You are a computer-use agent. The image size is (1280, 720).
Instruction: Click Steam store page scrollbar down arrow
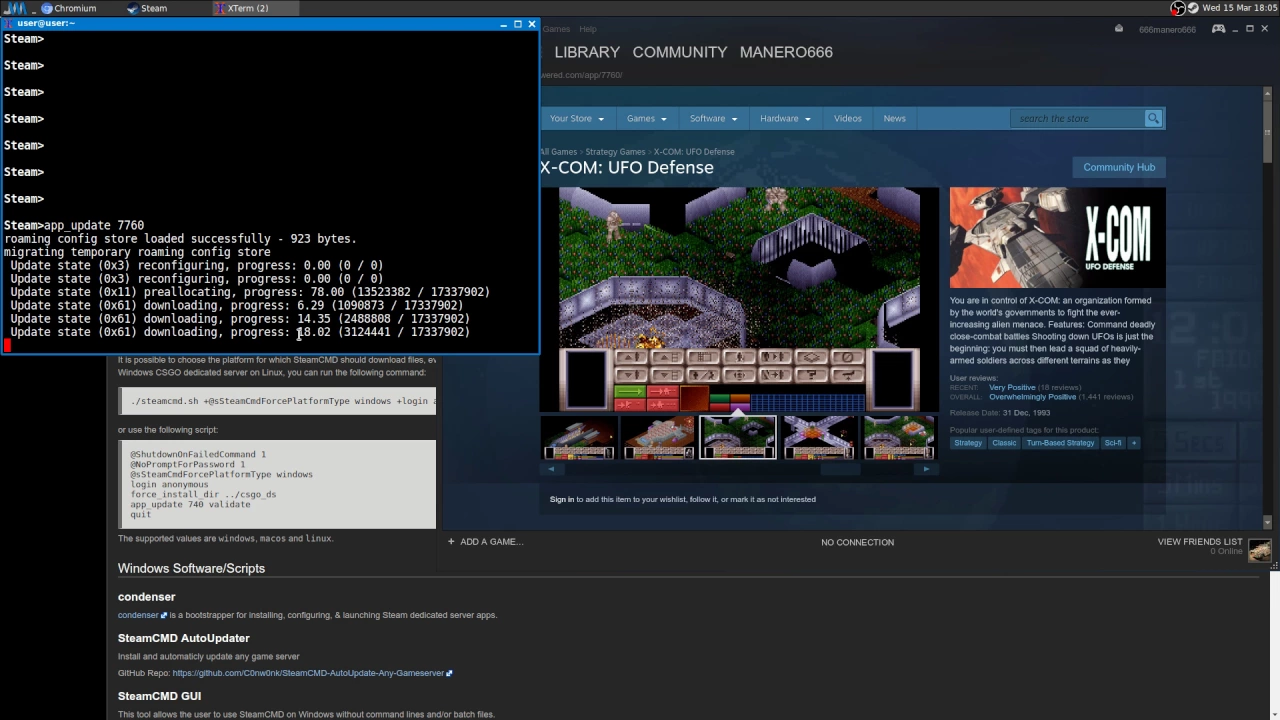click(x=1267, y=522)
